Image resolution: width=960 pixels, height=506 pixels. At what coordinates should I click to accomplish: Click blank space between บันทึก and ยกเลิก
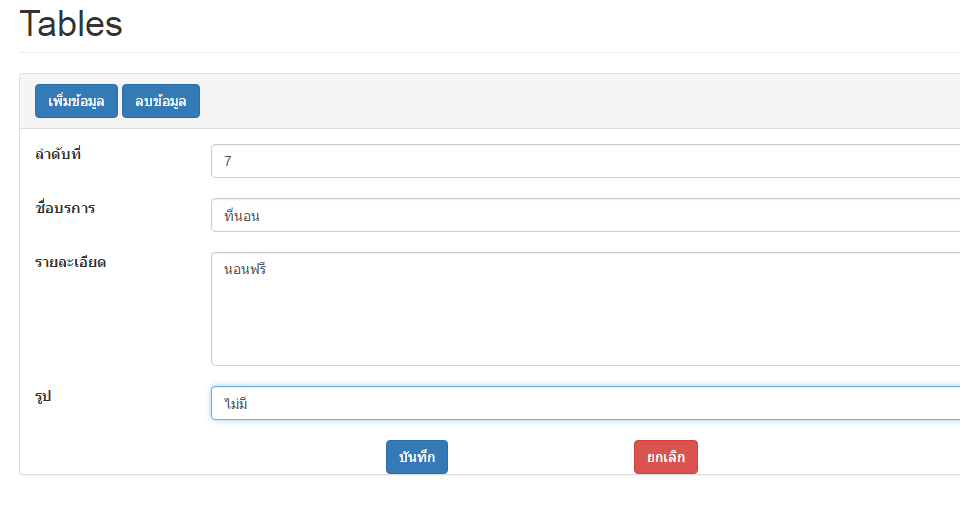tap(540, 457)
